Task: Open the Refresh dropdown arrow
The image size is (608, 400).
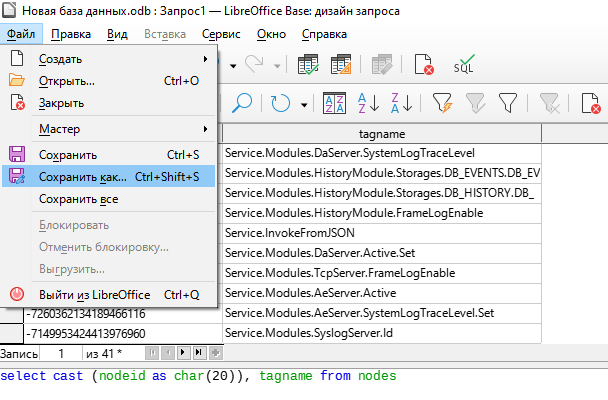Action: 303,104
